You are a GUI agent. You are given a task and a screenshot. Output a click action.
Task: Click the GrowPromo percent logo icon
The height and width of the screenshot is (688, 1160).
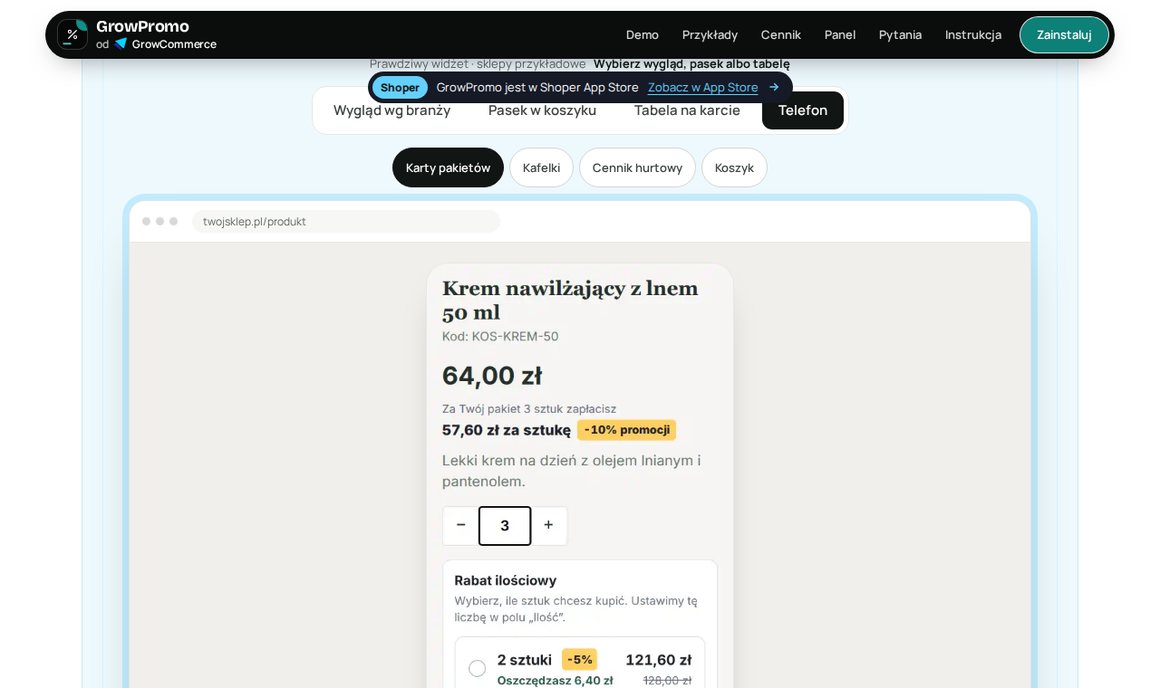click(72, 35)
